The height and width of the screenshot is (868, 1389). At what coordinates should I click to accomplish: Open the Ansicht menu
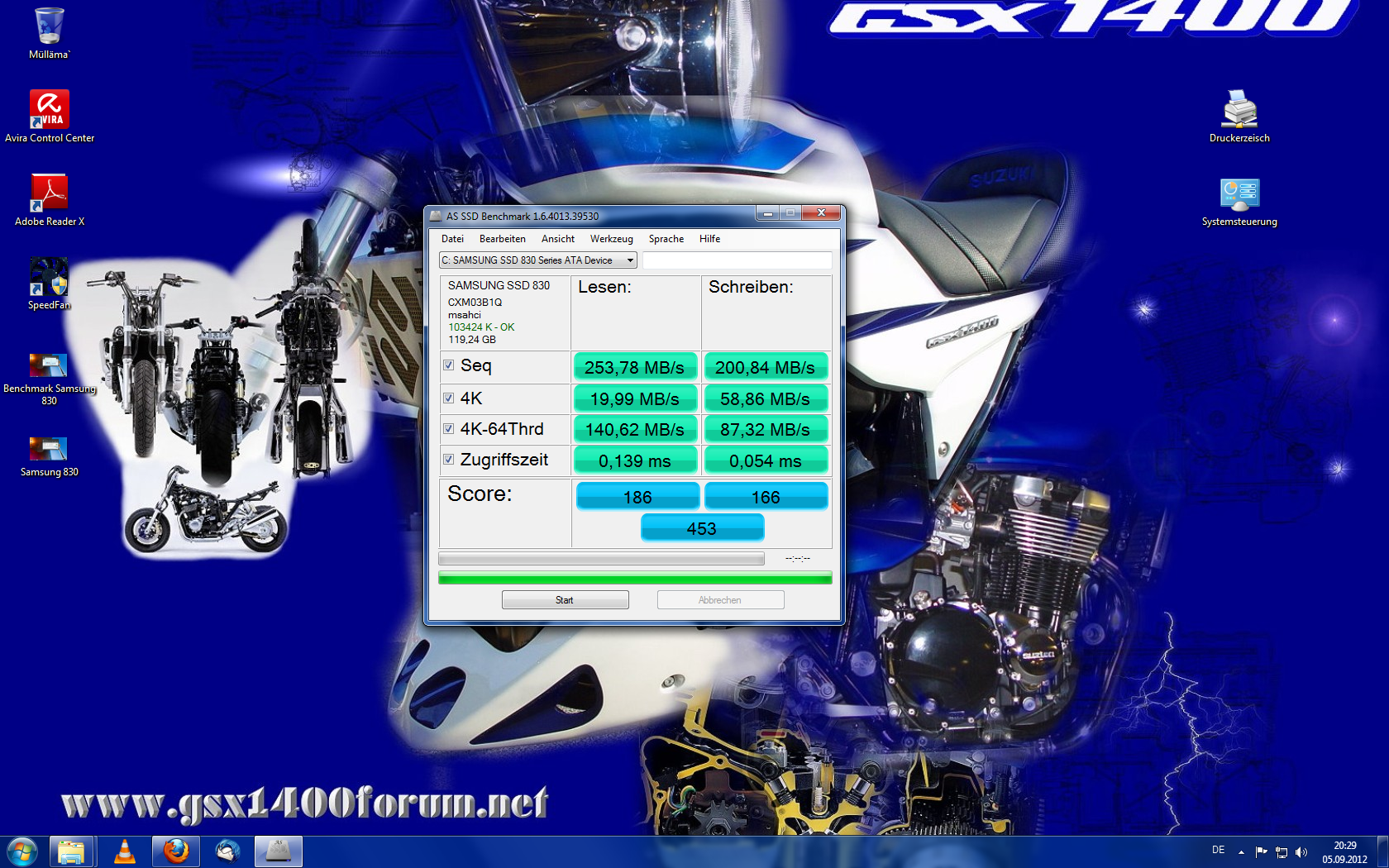558,239
